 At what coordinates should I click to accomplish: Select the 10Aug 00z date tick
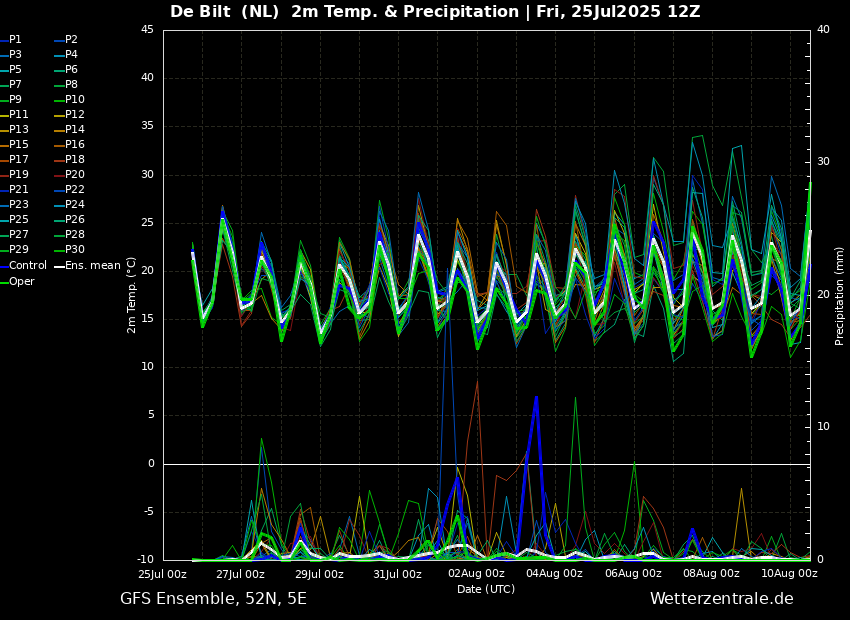coord(790,574)
